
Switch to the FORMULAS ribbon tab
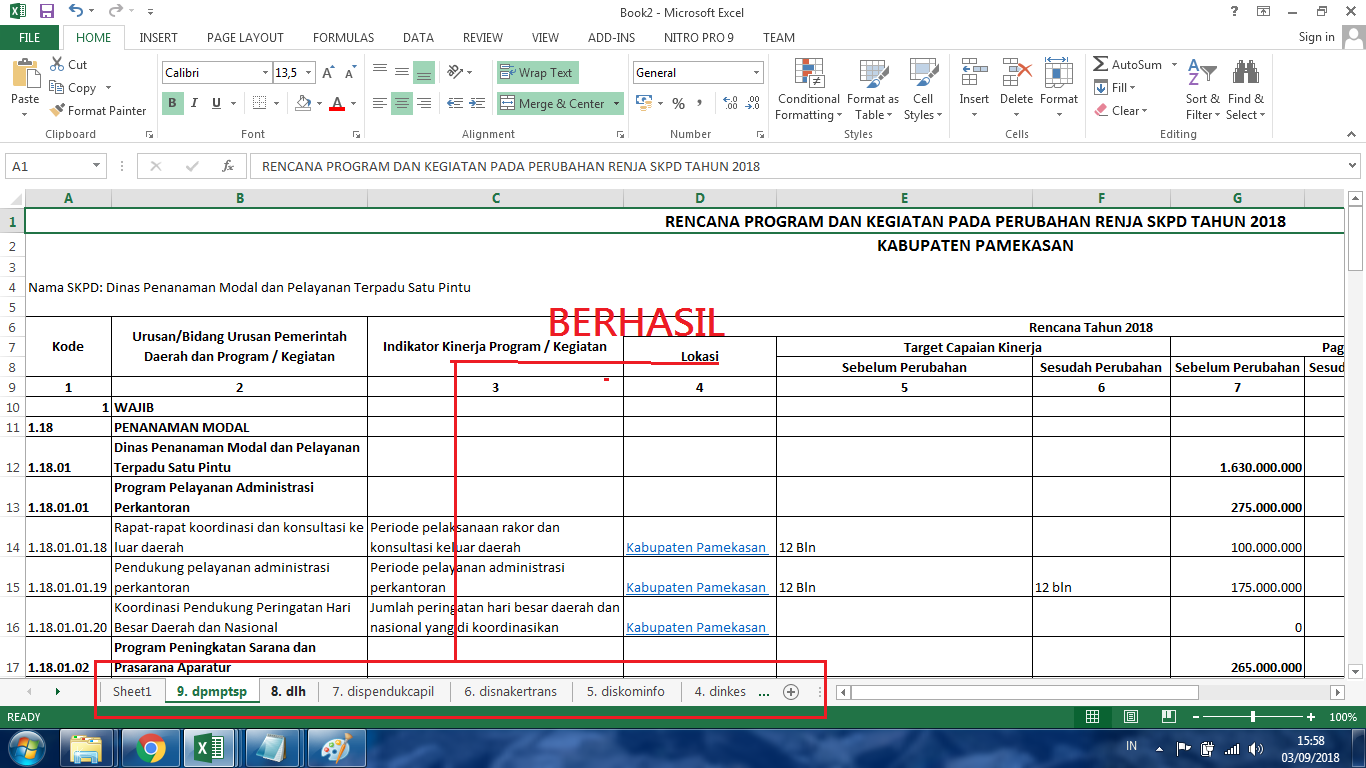pos(343,38)
